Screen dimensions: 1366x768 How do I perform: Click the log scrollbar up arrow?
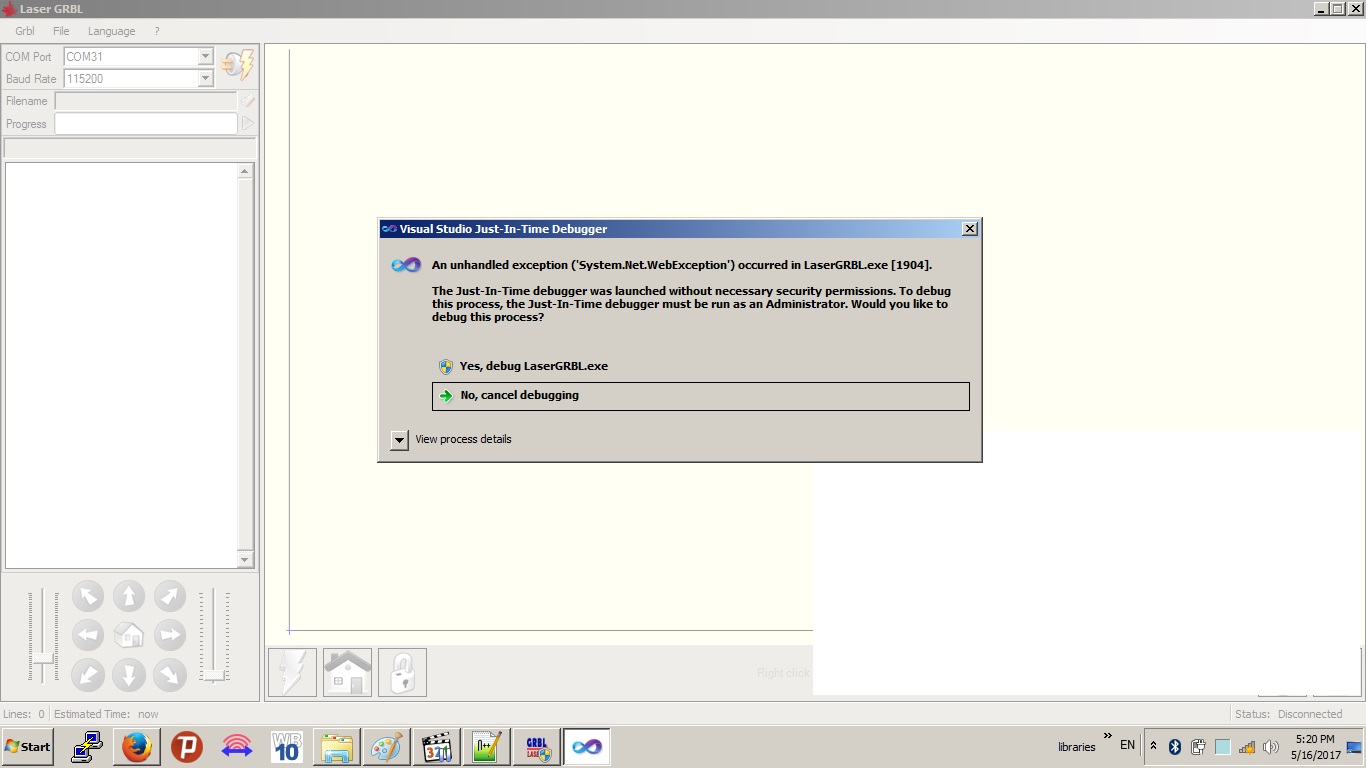(x=245, y=172)
